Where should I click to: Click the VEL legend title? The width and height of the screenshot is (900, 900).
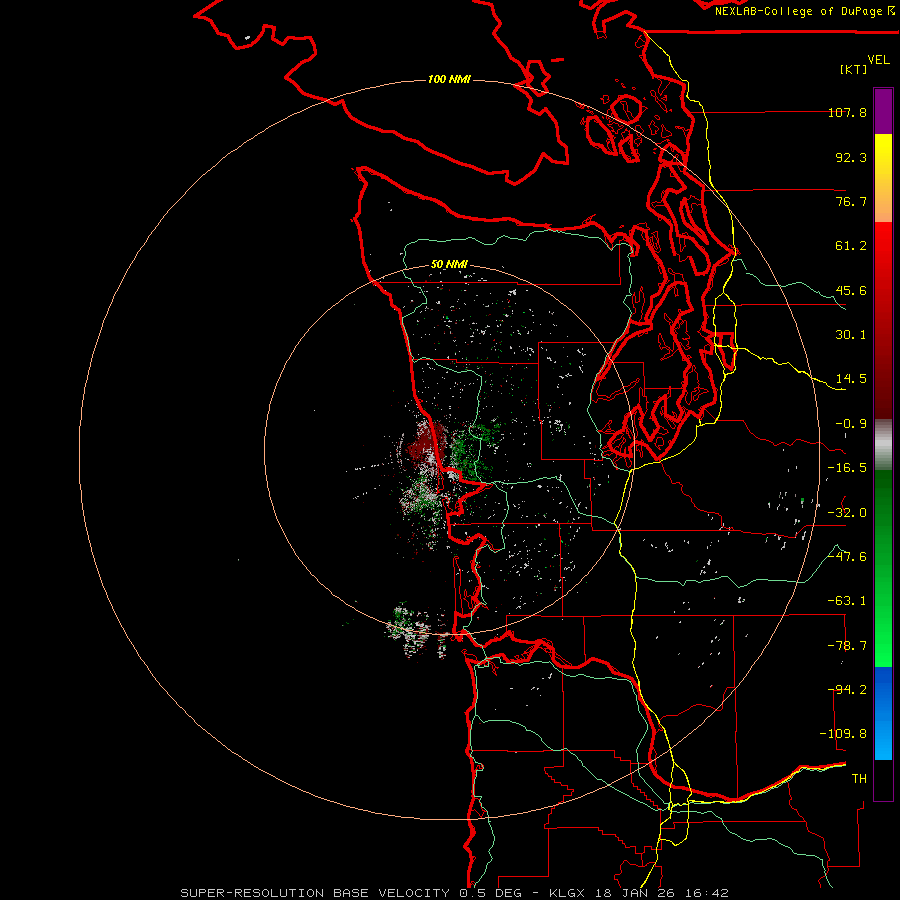pyautogui.click(x=878, y=60)
